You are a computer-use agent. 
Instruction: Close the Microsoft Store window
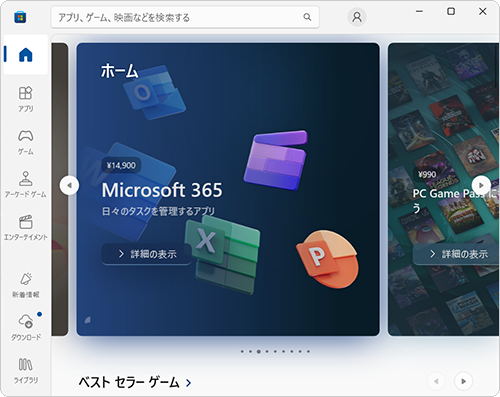pyautogui.click(x=482, y=11)
